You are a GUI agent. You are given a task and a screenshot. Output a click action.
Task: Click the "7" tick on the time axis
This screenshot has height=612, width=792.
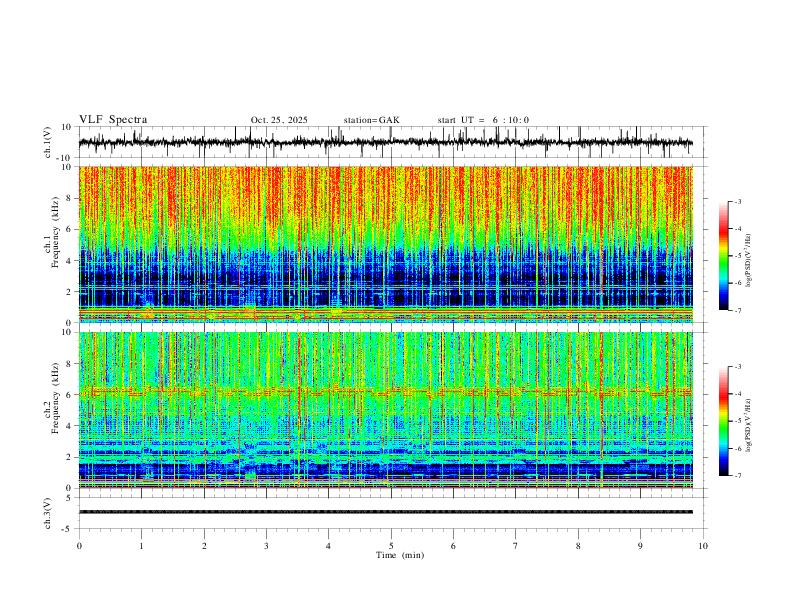click(x=516, y=546)
